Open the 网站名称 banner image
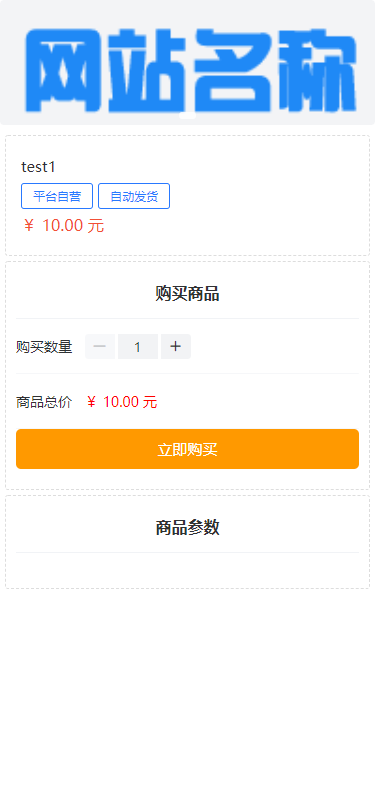 pos(187,62)
